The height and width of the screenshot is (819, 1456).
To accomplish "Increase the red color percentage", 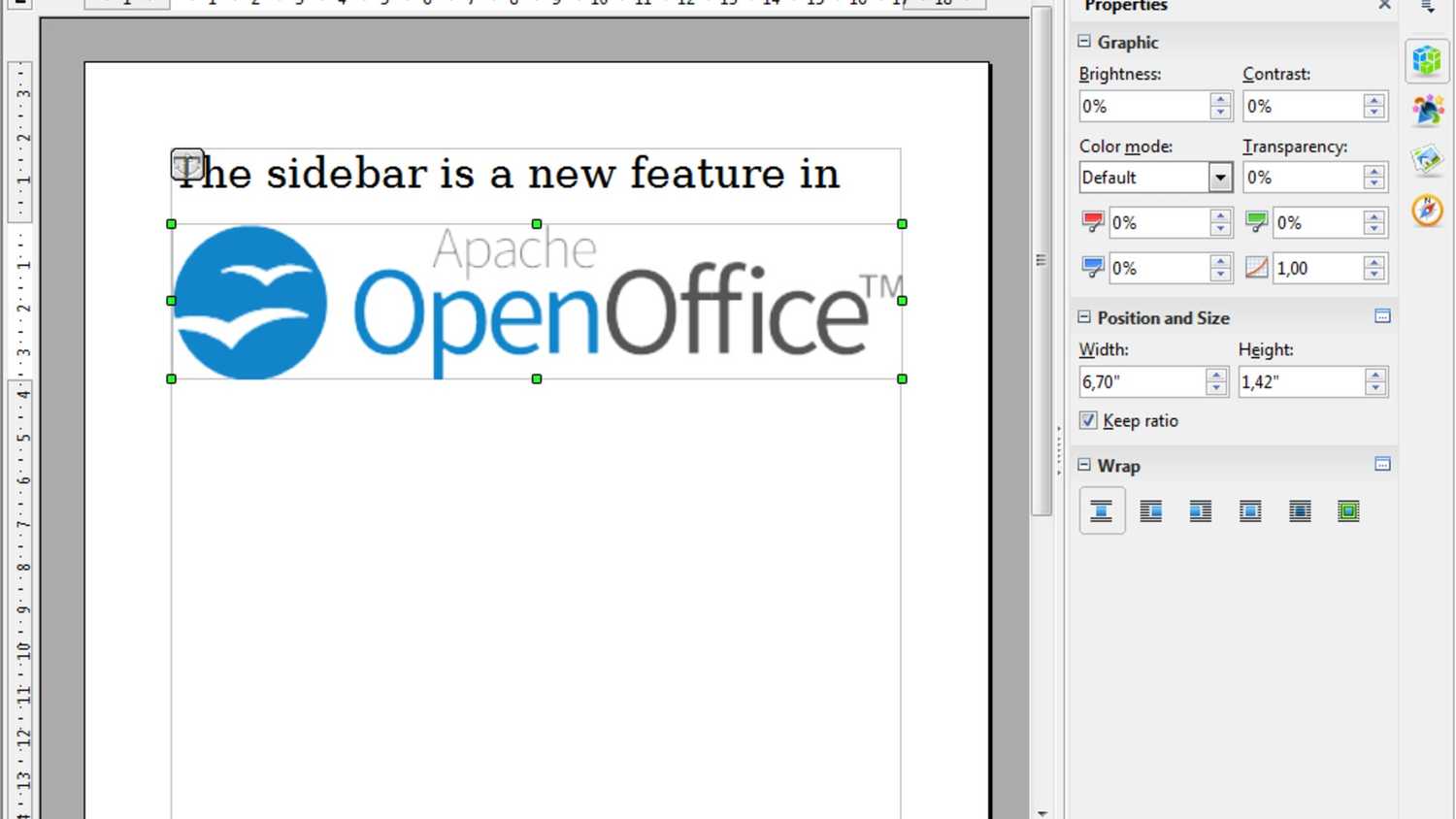I will click(1221, 215).
